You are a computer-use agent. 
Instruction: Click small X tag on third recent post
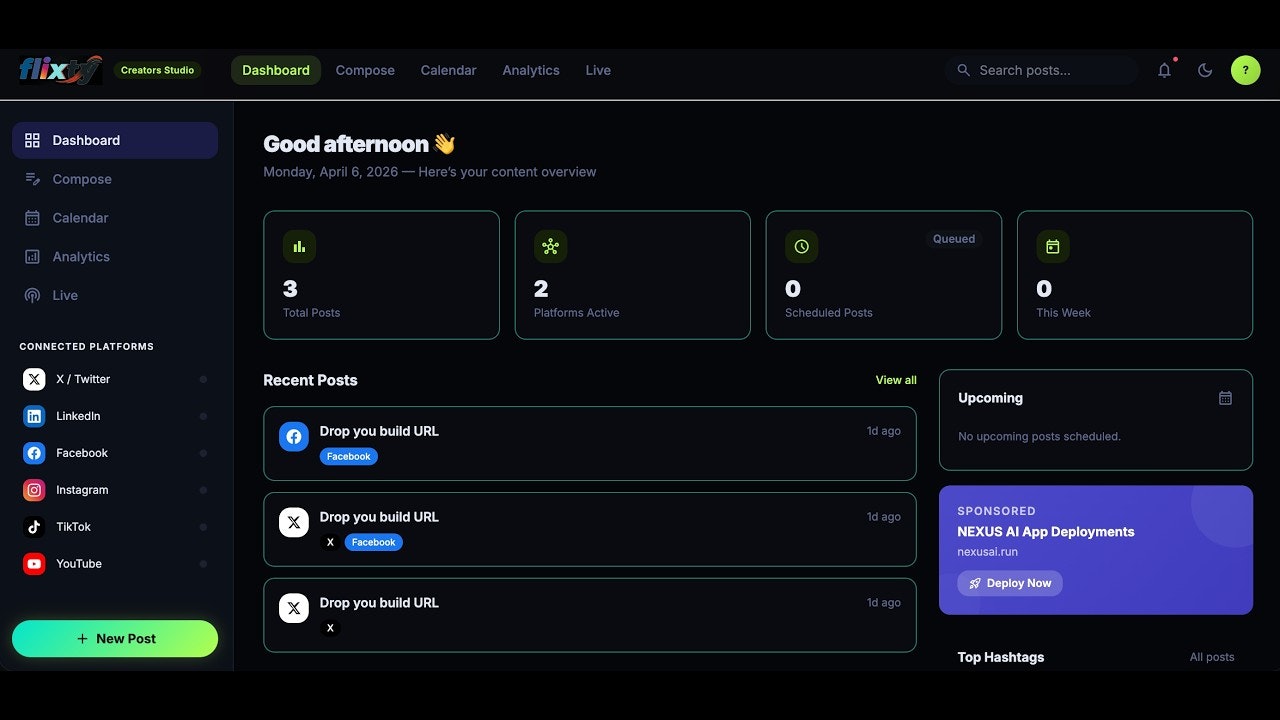[330, 628]
